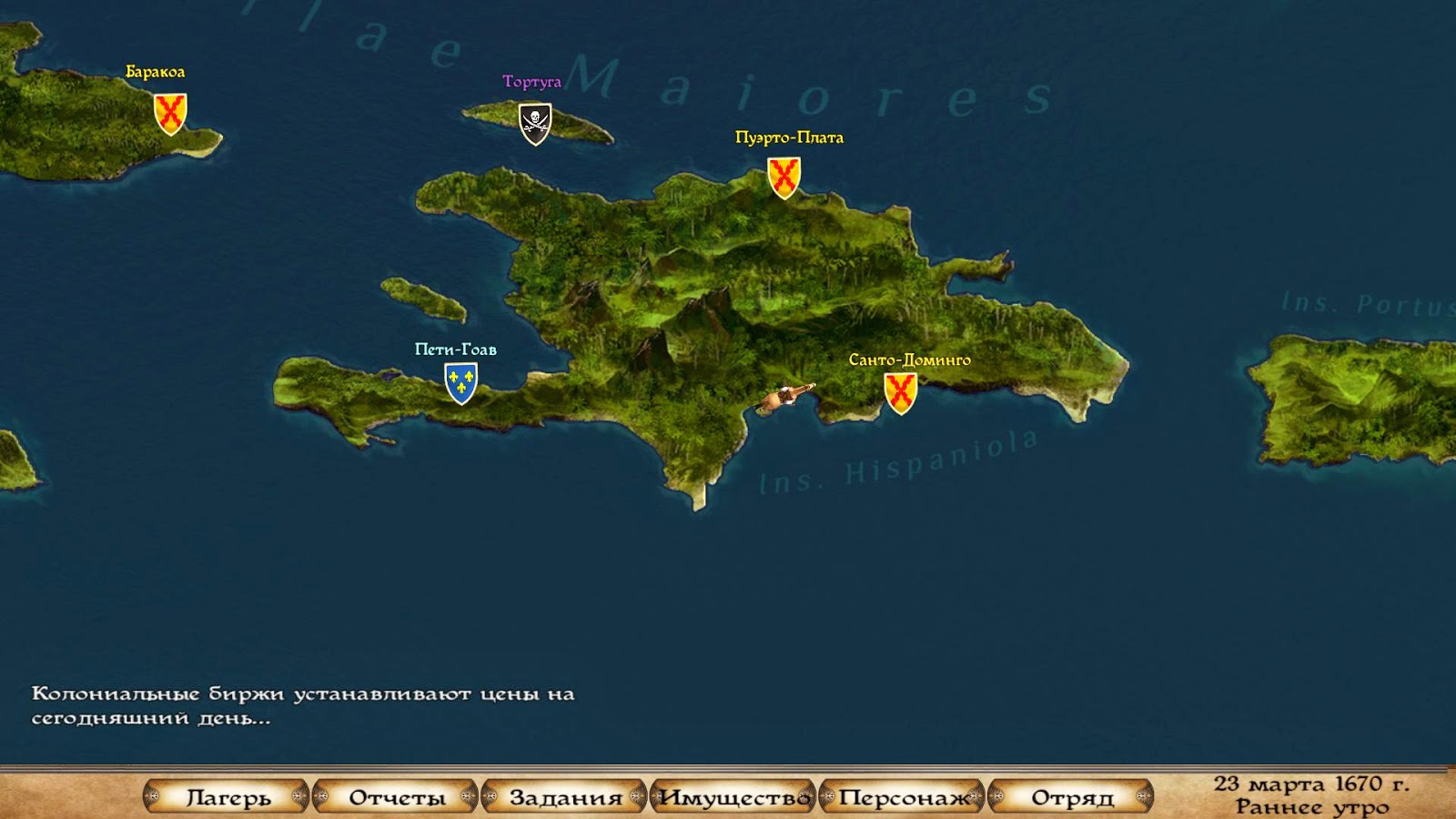
Task: Click the Пуэрто-Плата name label
Action: 789,137
